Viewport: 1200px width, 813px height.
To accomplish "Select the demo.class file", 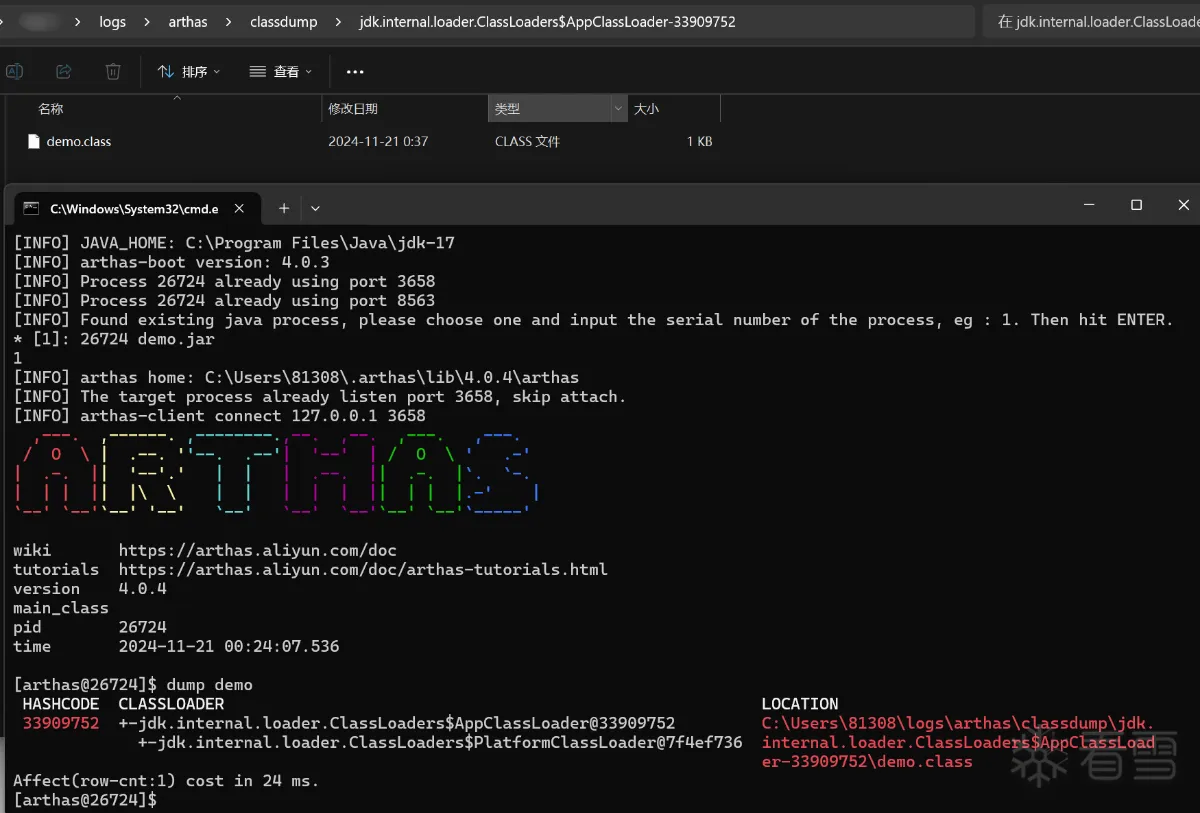I will coord(79,142).
